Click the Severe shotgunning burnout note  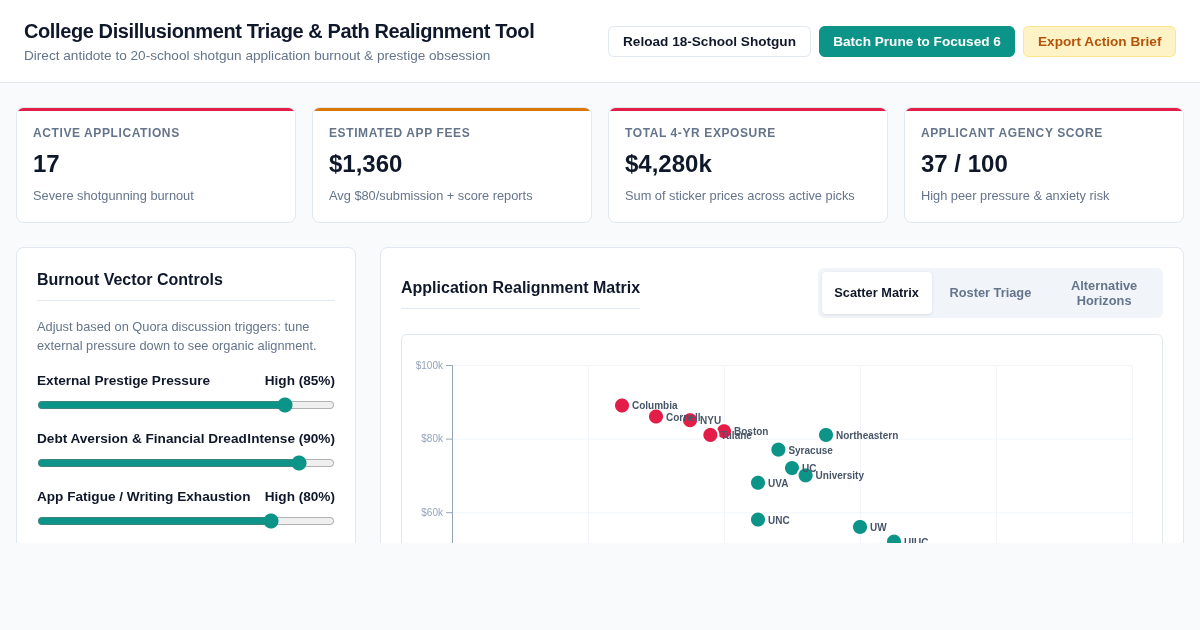click(x=113, y=196)
